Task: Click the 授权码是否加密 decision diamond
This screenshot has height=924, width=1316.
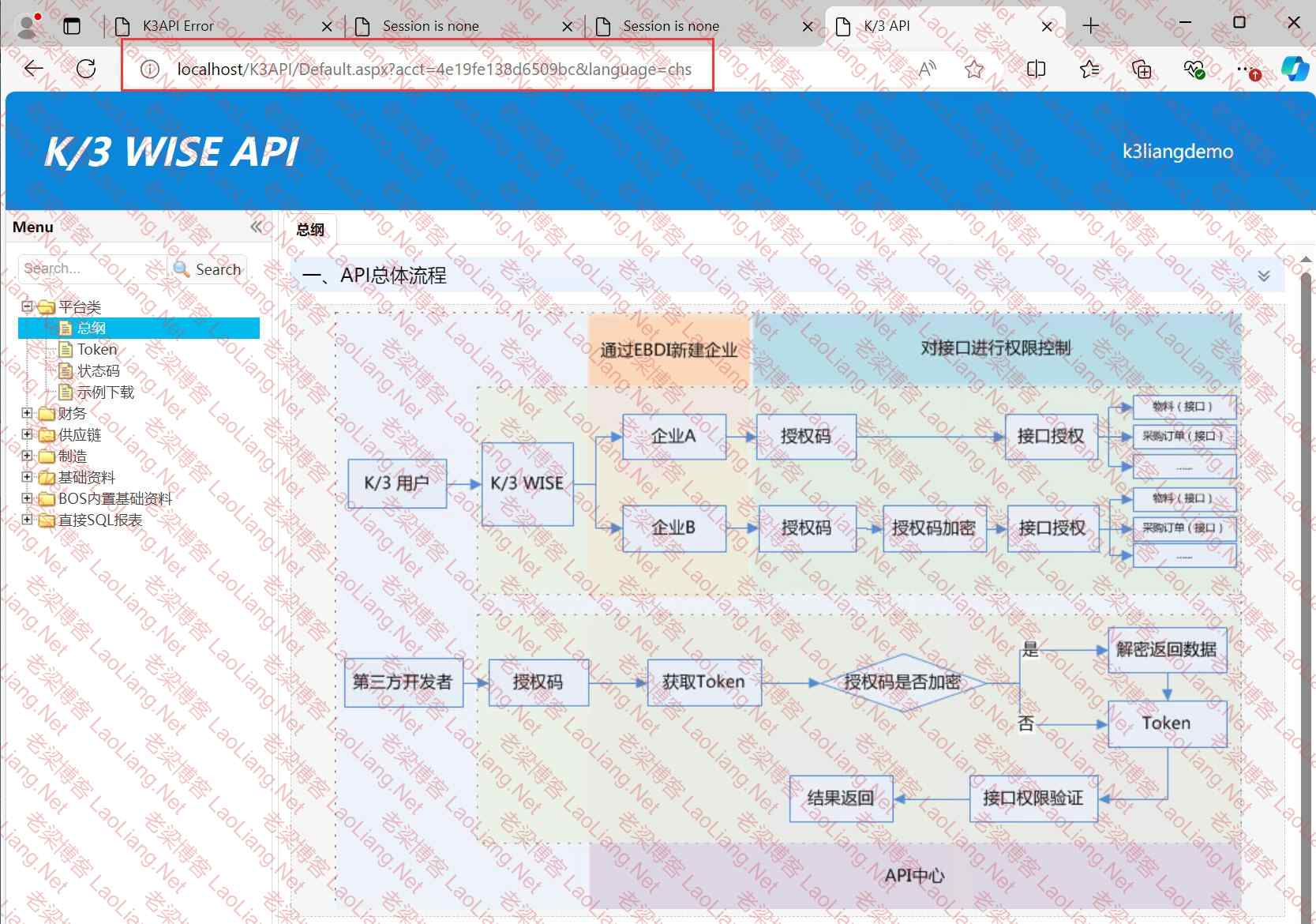Action: point(902,682)
